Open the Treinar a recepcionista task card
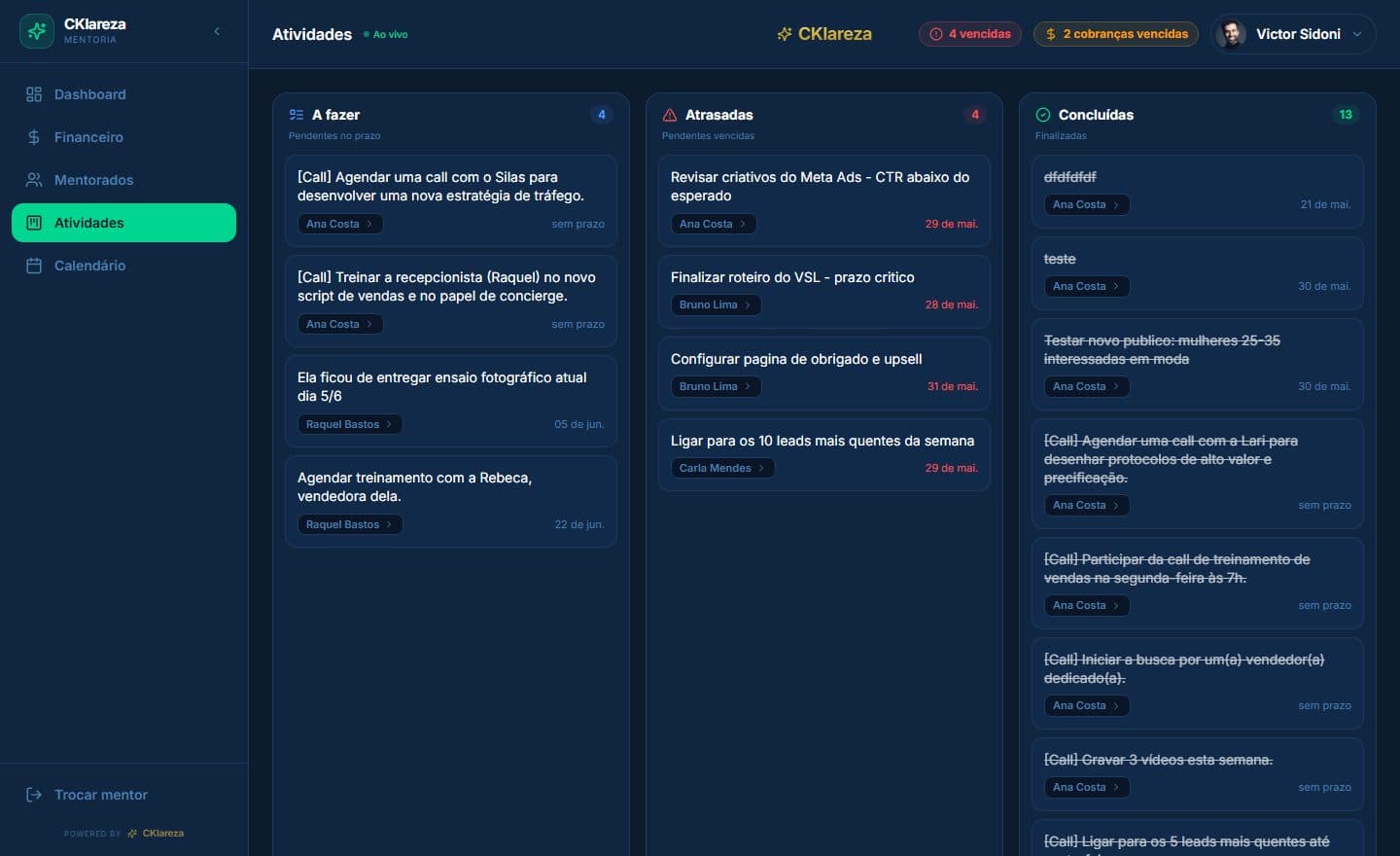 451,300
